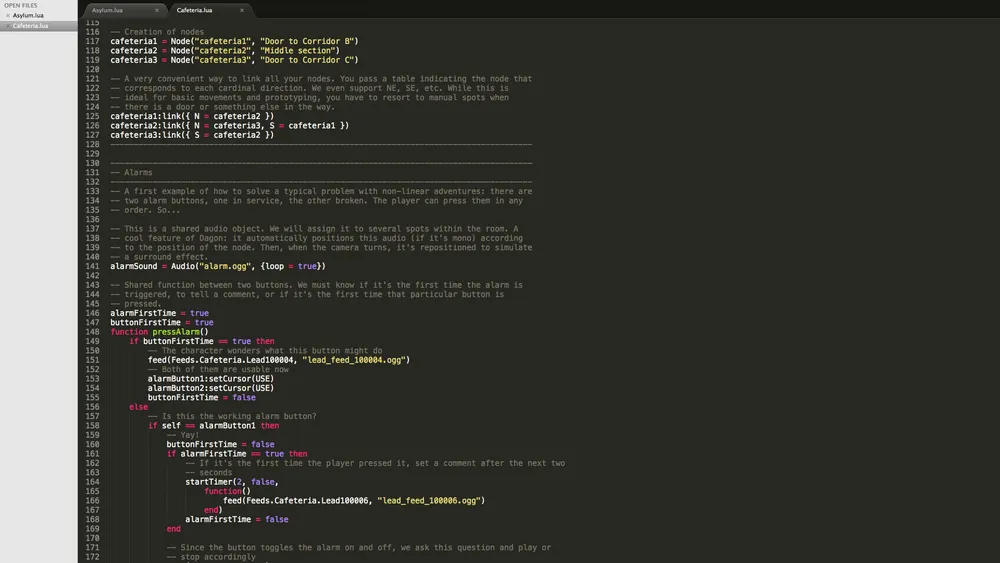Close Cafeteria.lua from the Open Files sidebar
The width and height of the screenshot is (1000, 563).
click(x=8, y=26)
